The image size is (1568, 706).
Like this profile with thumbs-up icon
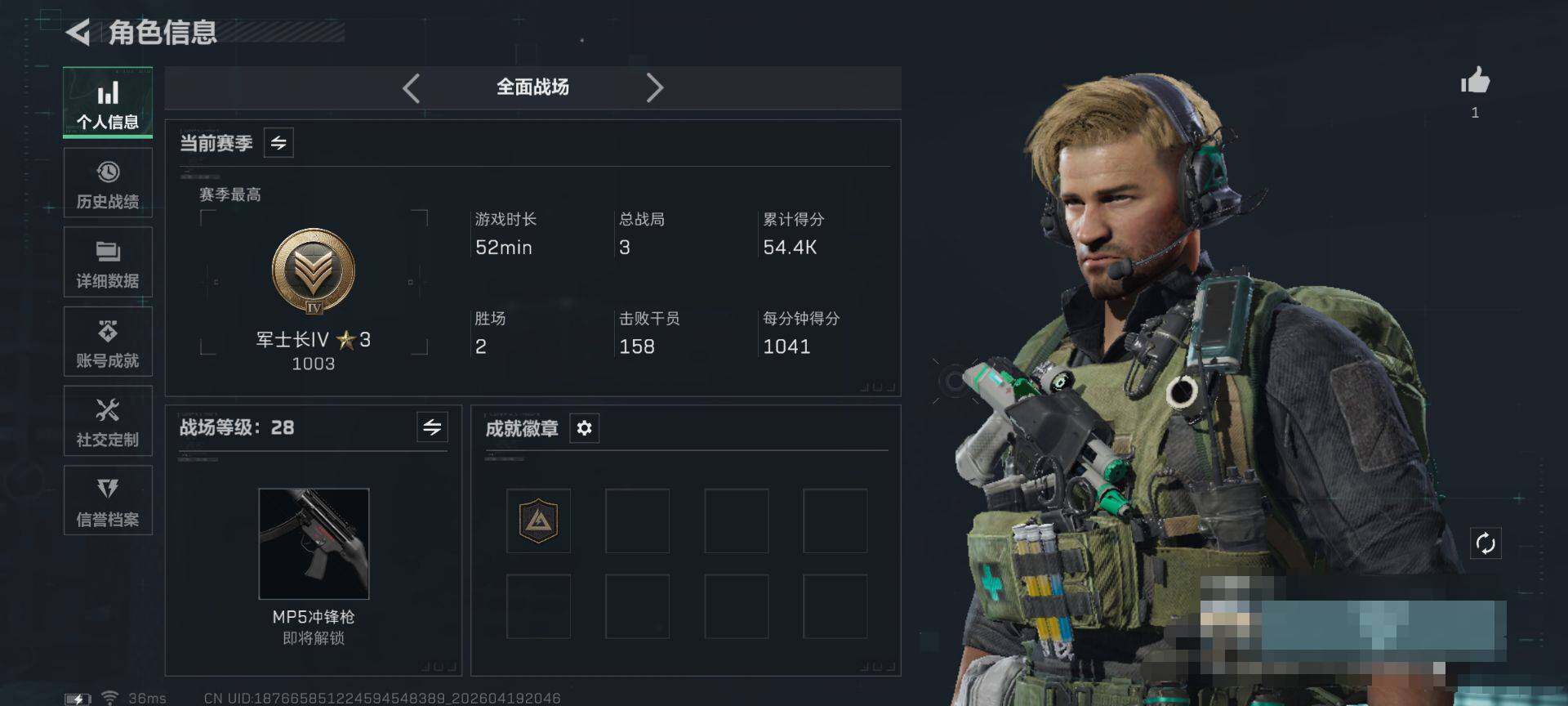pyautogui.click(x=1475, y=81)
